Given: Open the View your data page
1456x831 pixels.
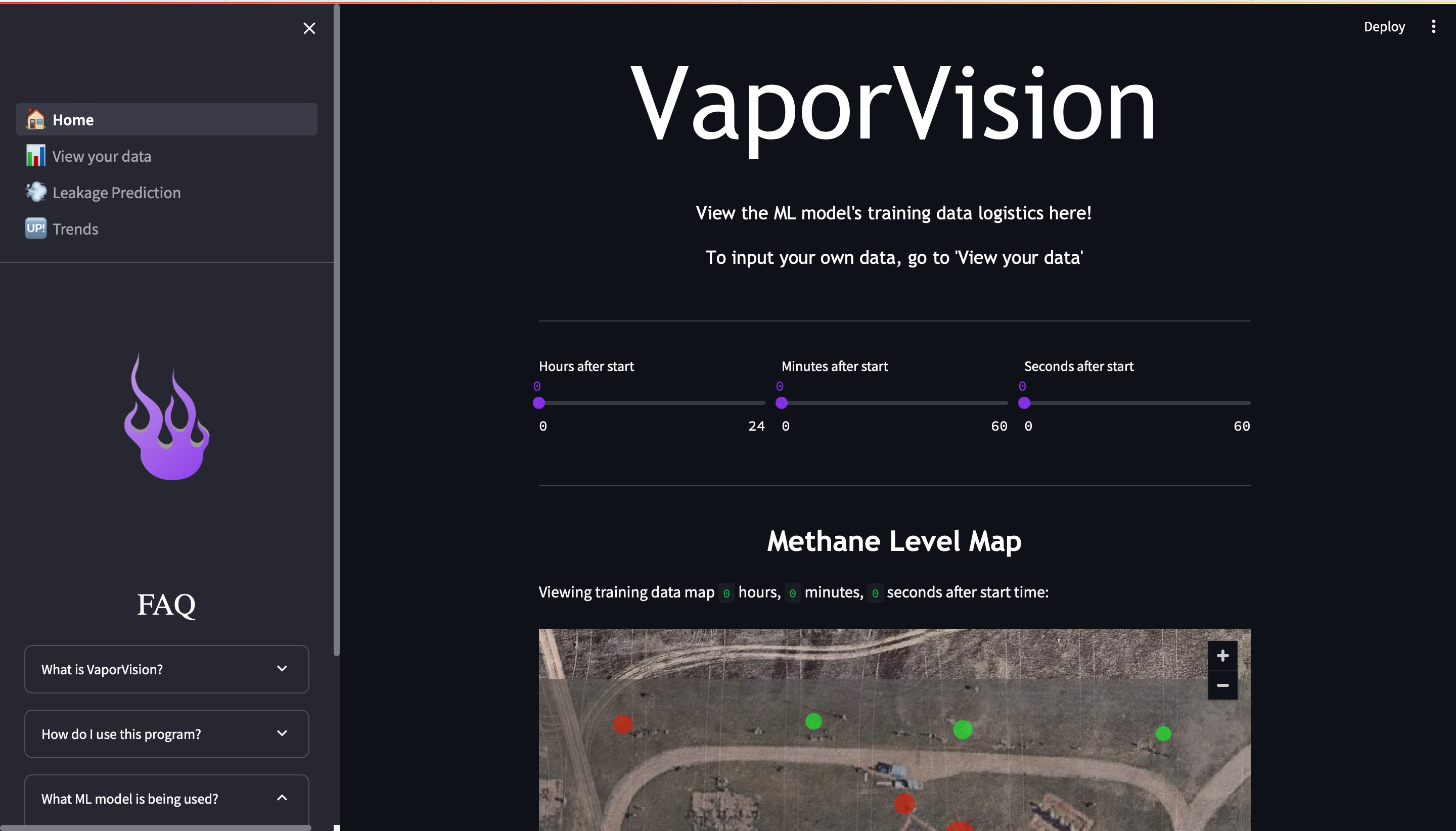Looking at the screenshot, I should (102, 156).
